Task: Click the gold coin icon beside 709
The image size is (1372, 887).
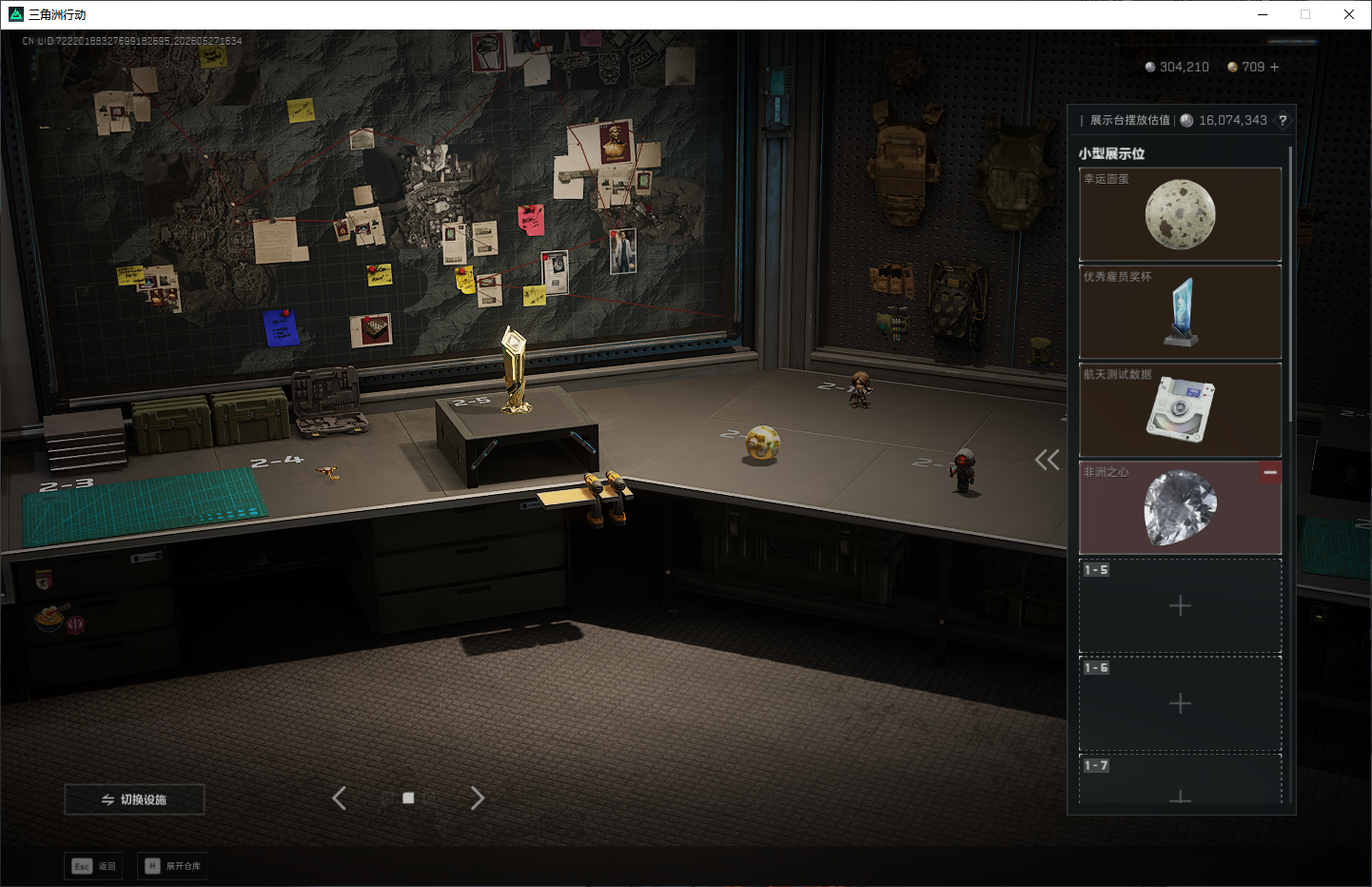Action: point(1232,67)
